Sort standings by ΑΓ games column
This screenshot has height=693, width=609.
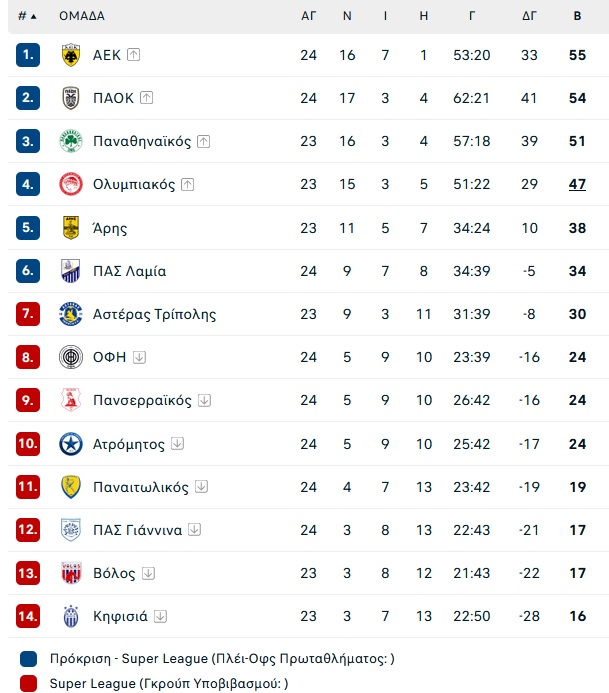click(308, 16)
